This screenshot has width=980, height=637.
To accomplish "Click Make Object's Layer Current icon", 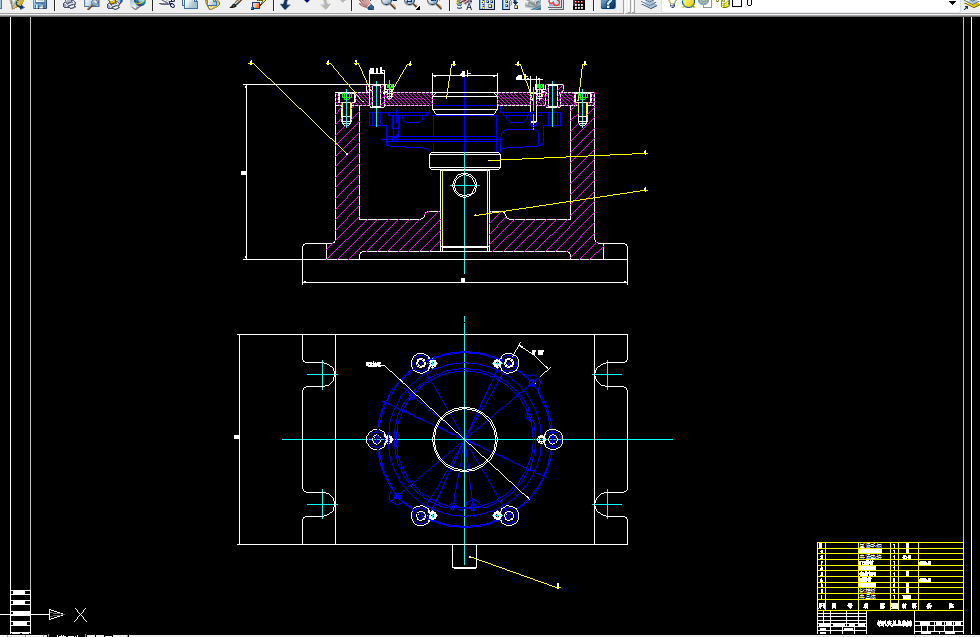I will [970, 4].
